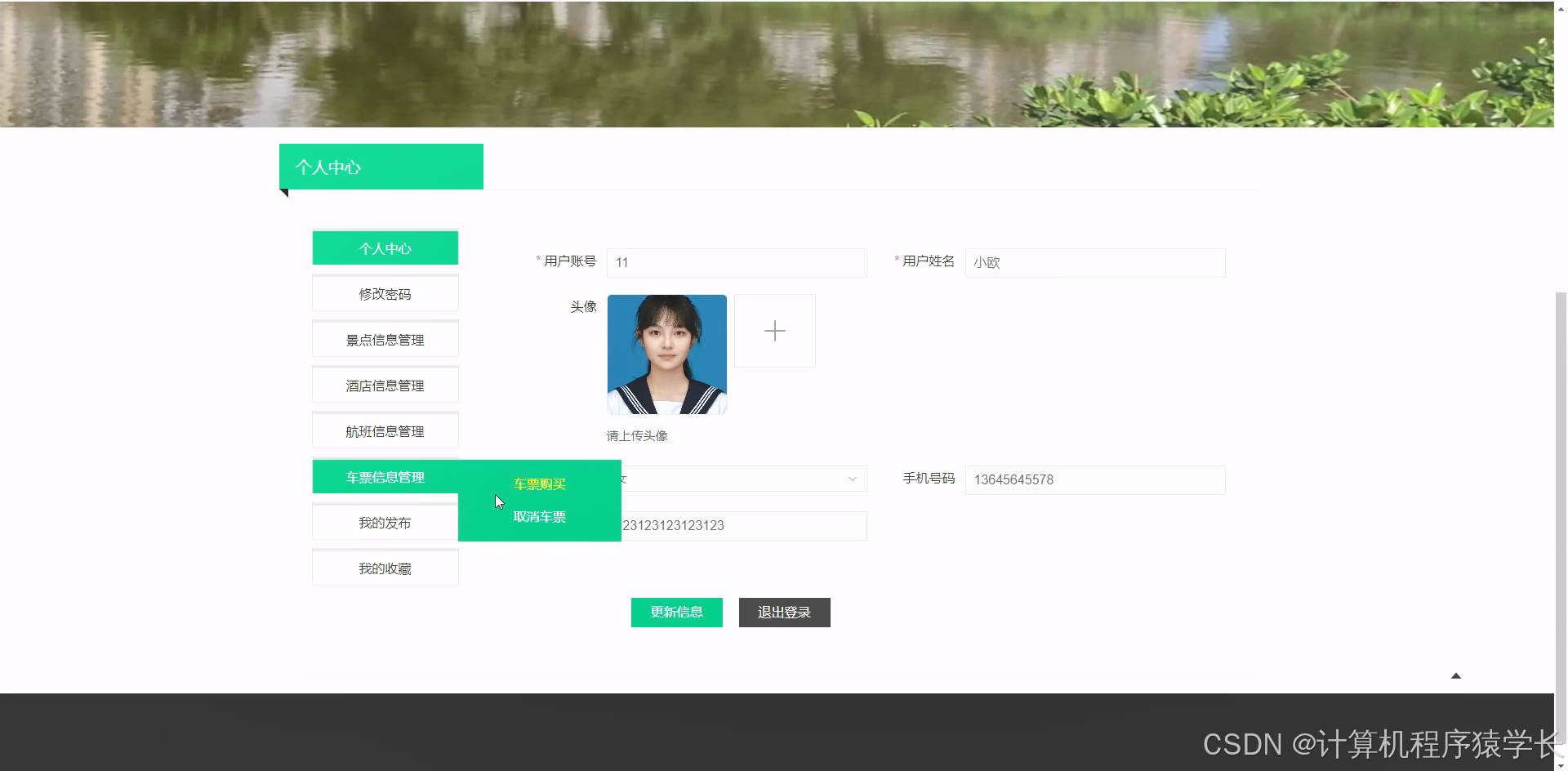This screenshot has height=771, width=1568.
Task: Click the back-to-top arrow icon
Action: (x=1455, y=675)
